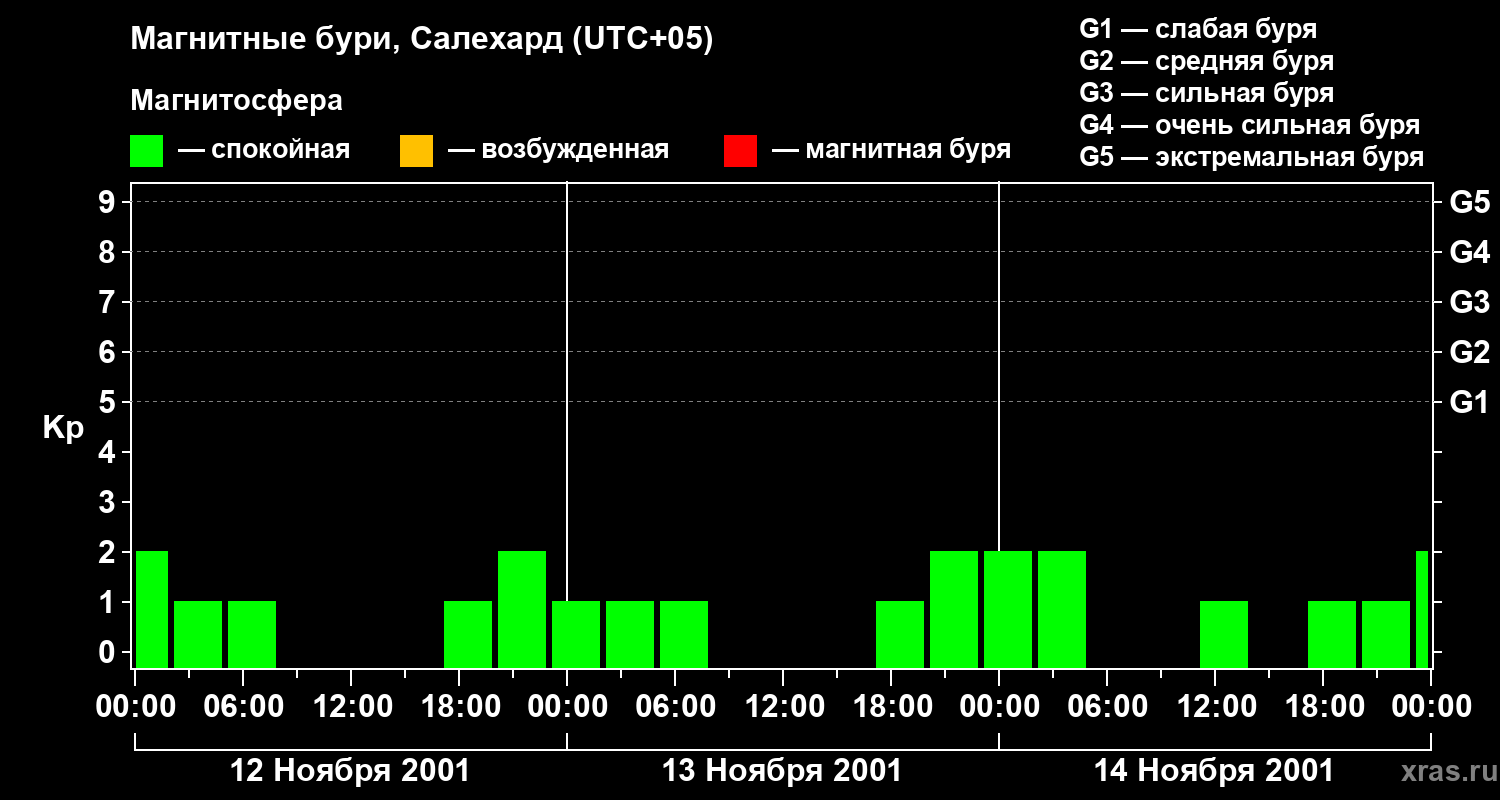Image resolution: width=1500 pixels, height=800 pixels.
Task: Select the Kp 1 bar at 21:00, 14 Ноября
Action: 1386,634
